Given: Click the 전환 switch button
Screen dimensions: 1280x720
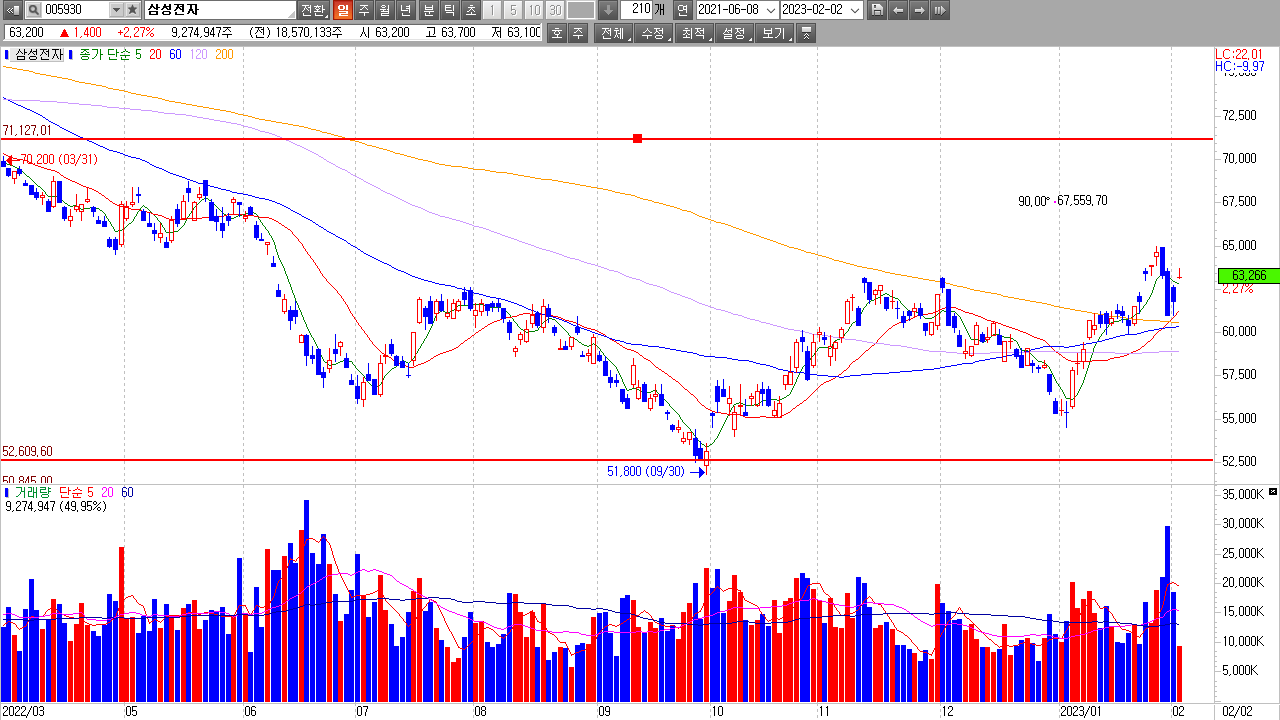Looking at the screenshot, I should (313, 10).
